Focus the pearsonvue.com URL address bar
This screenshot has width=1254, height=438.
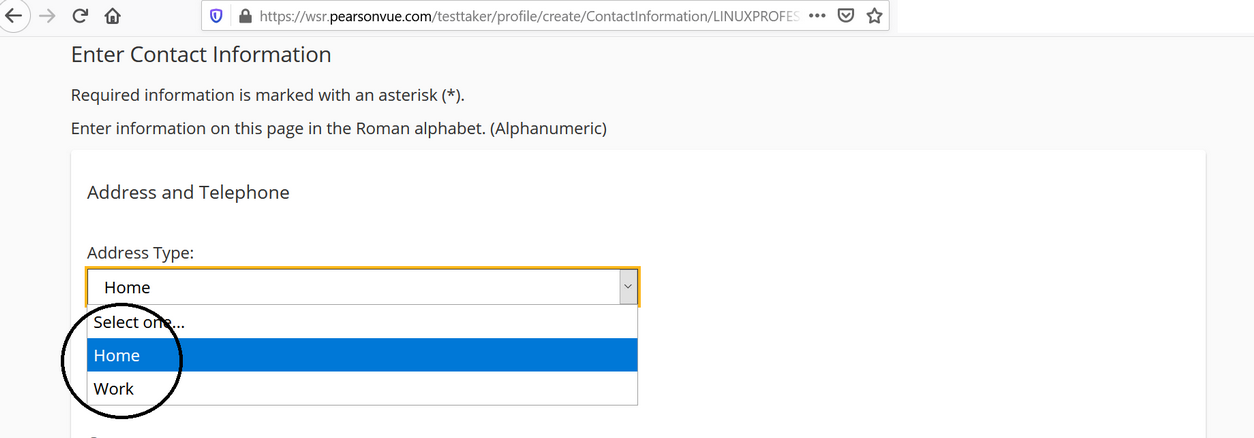(528, 16)
